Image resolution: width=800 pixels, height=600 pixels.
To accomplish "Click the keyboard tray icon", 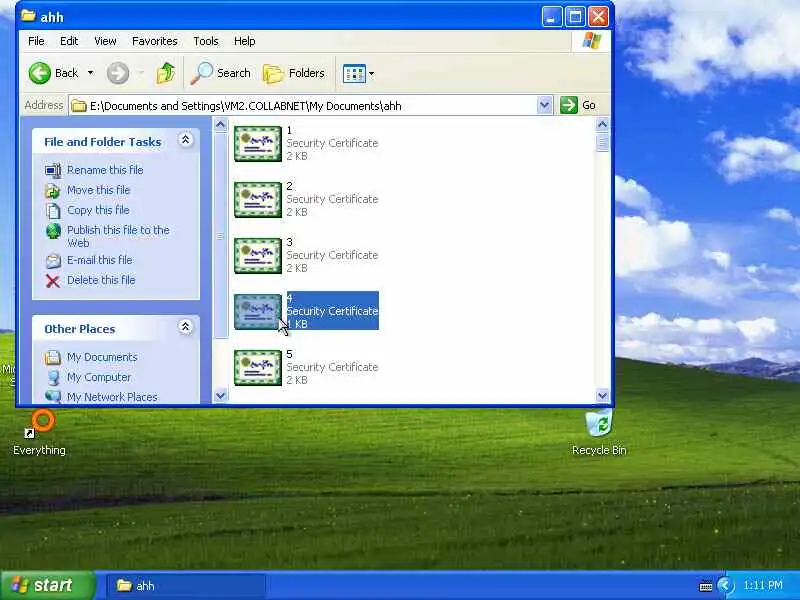I will pyautogui.click(x=706, y=586).
